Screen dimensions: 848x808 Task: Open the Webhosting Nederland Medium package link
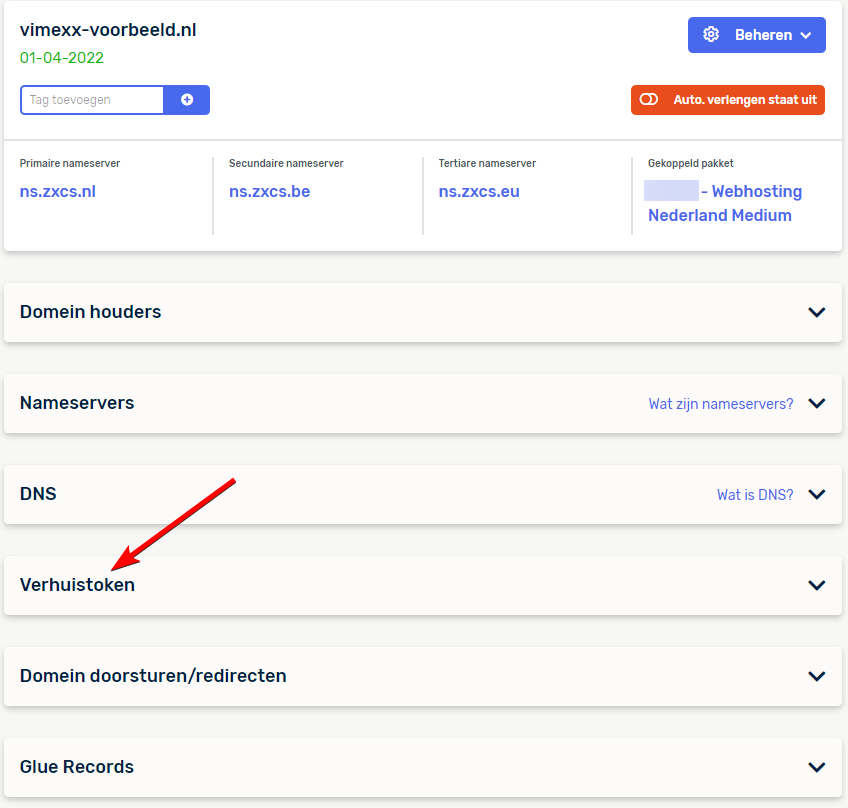(724, 204)
